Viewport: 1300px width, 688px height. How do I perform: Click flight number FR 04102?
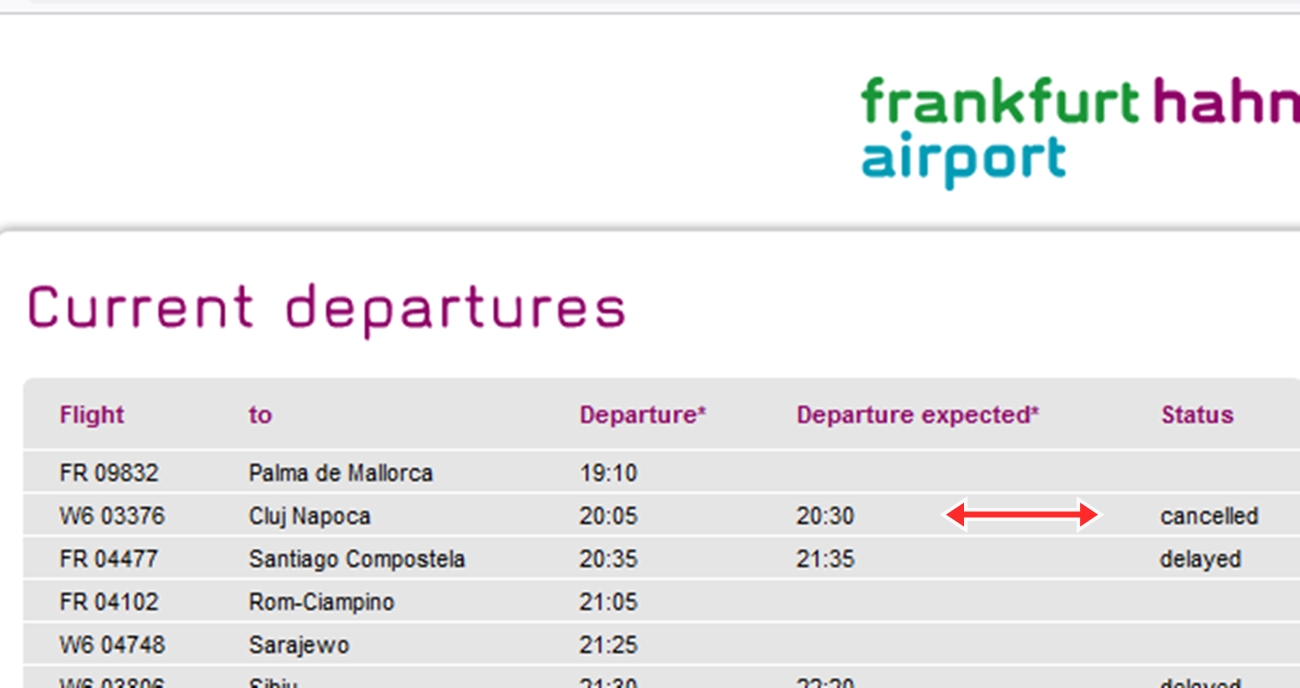[x=109, y=602]
